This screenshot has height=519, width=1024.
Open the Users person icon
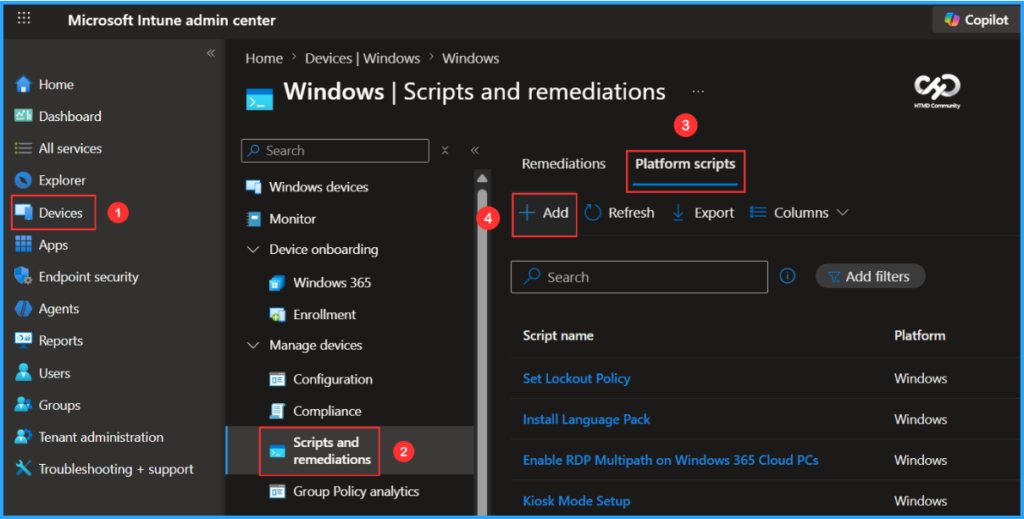pos(24,373)
